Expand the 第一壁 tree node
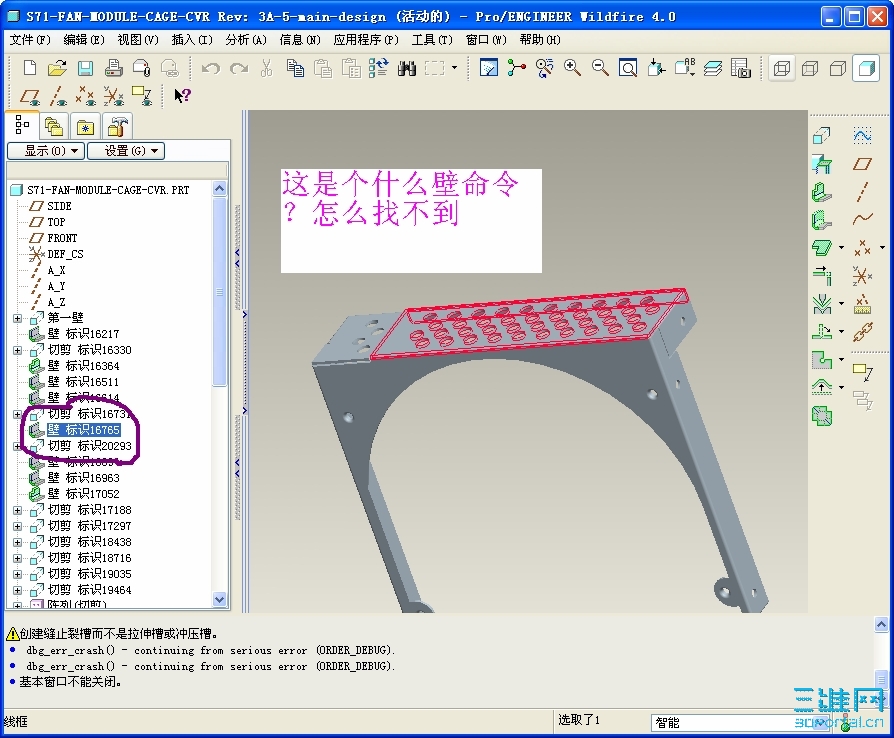894x738 pixels. [x=18, y=318]
